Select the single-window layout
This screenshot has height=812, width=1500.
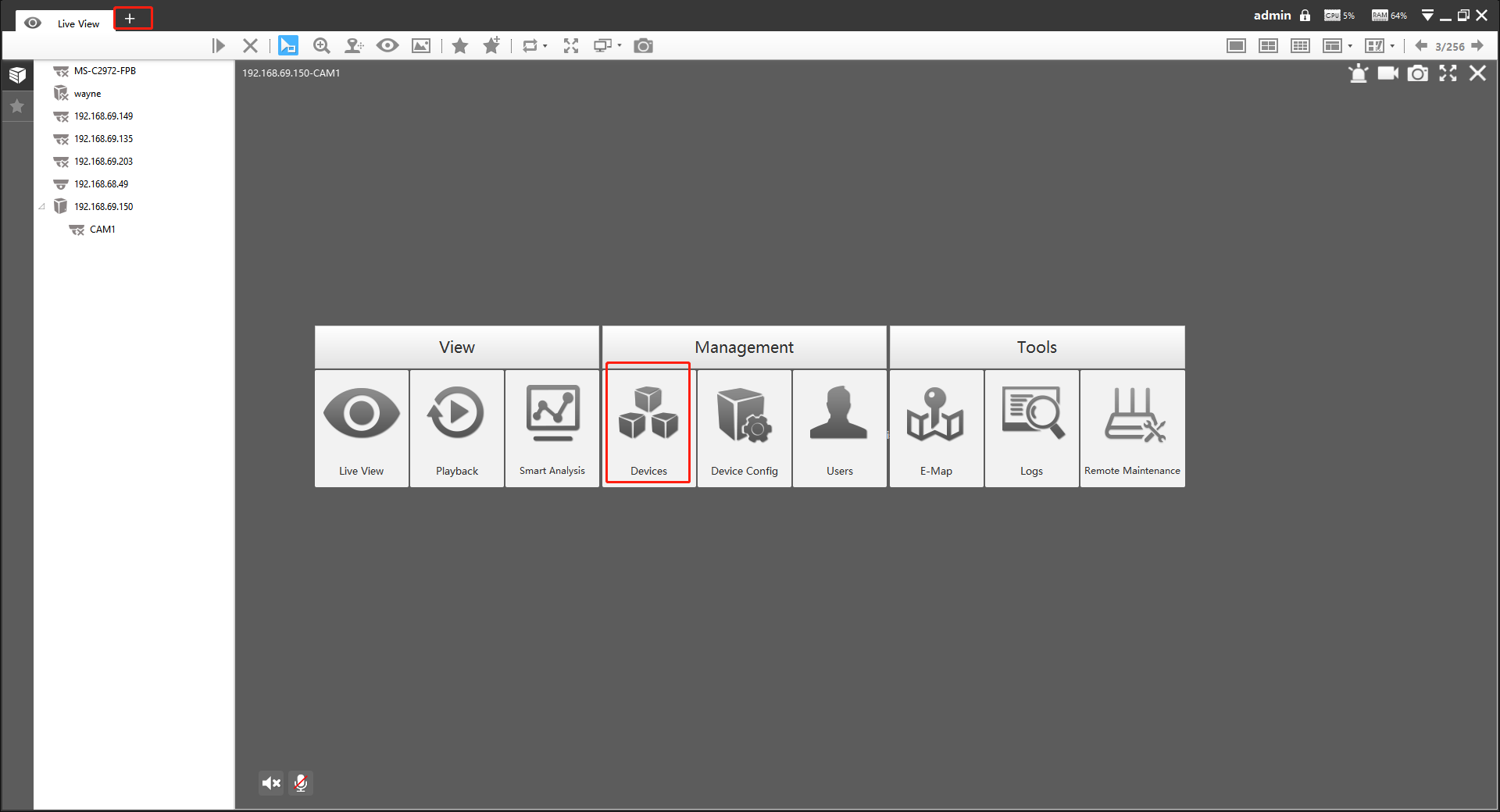pos(1236,46)
